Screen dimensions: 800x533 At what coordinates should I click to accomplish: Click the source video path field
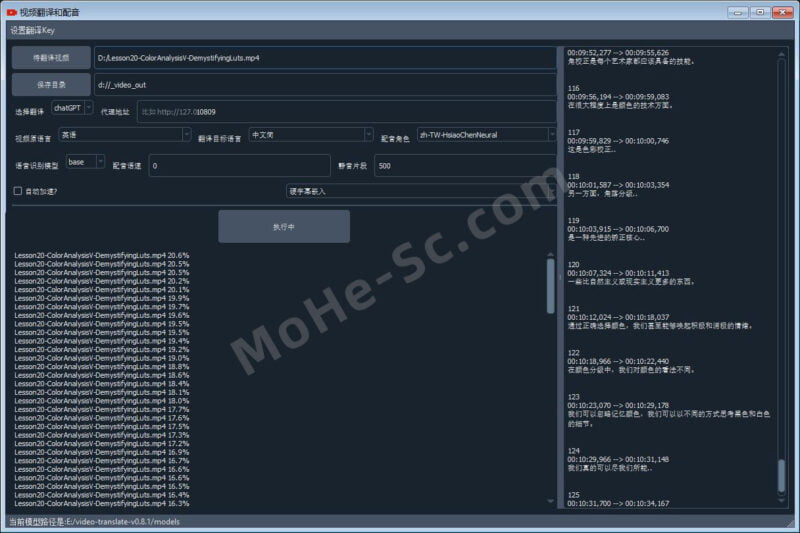pos(325,58)
